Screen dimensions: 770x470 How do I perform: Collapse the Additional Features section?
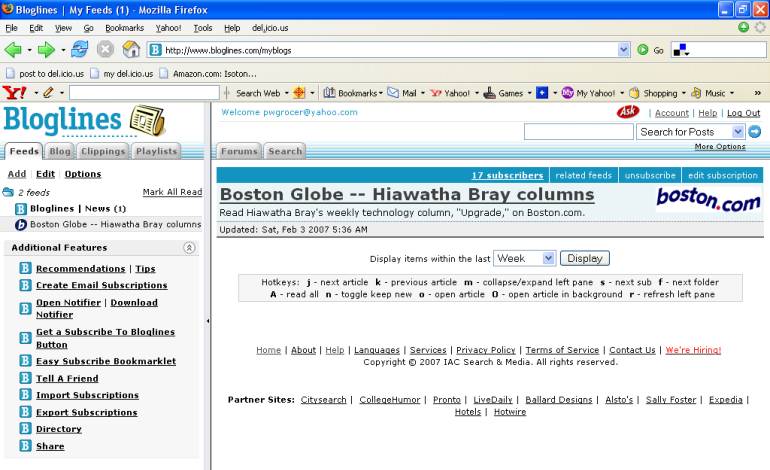189,248
